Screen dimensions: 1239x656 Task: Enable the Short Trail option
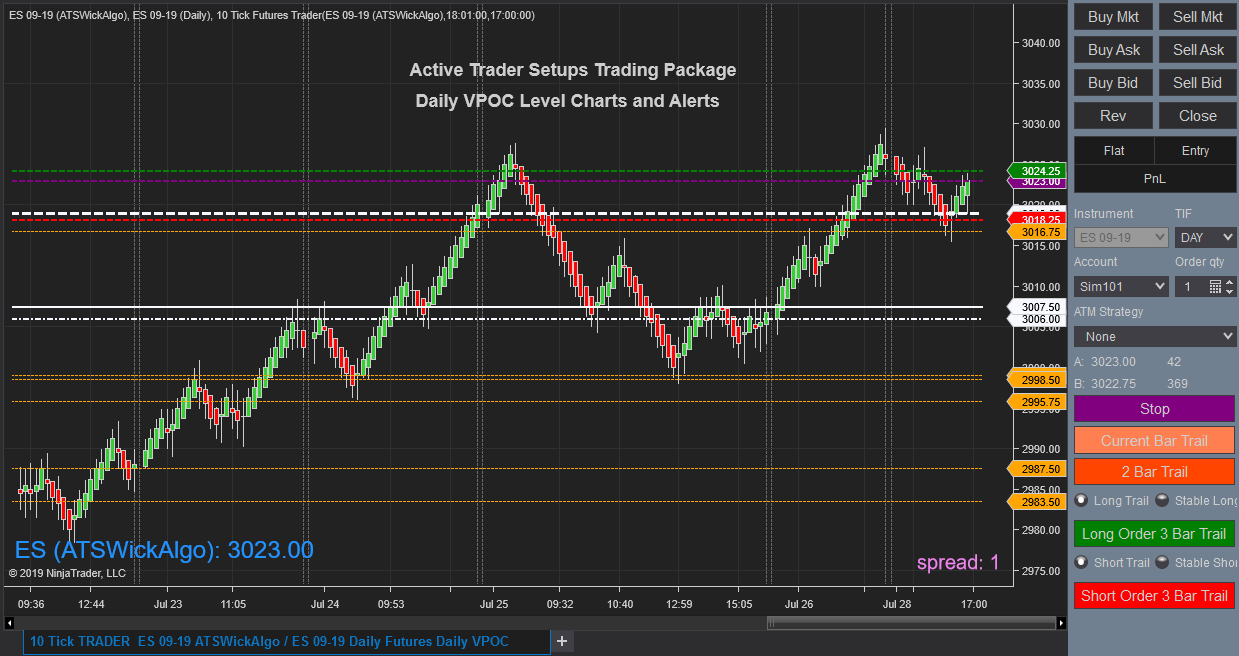coord(1081,562)
